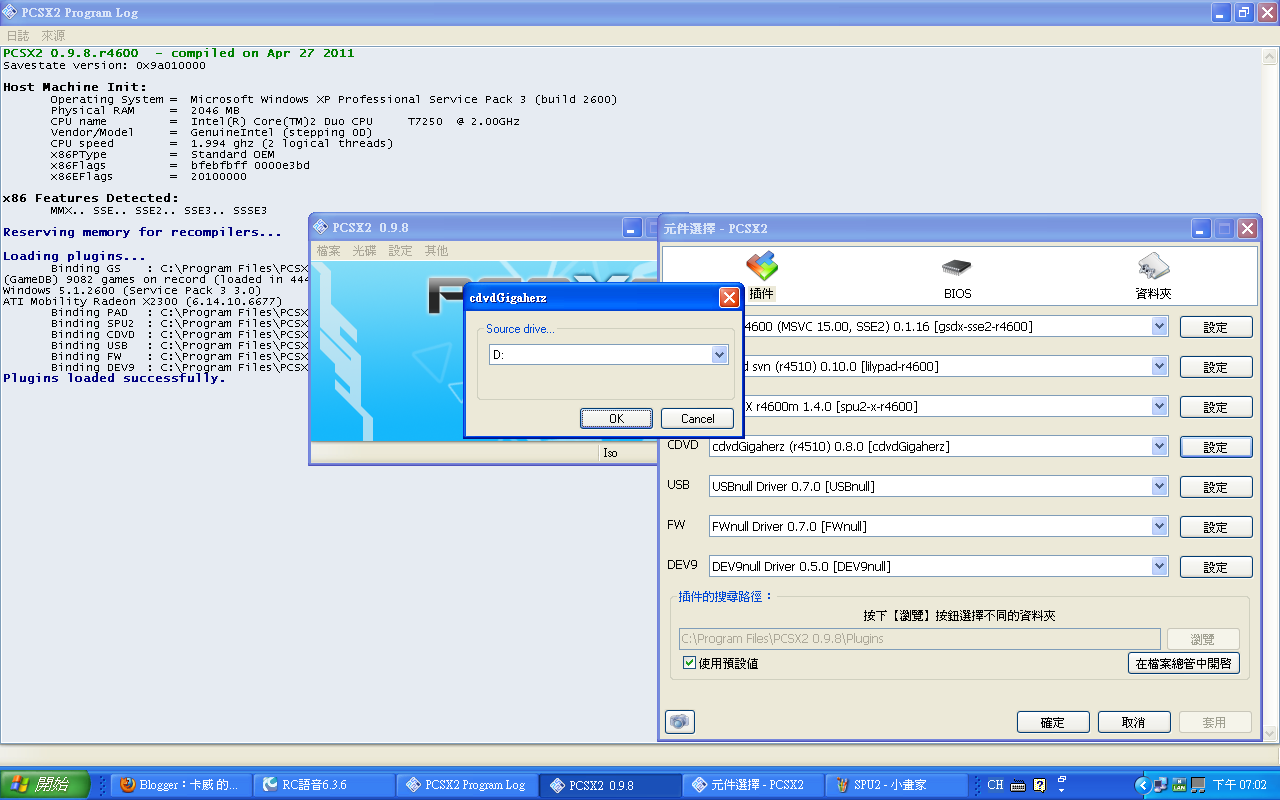Image resolution: width=1280 pixels, height=800 pixels.
Task: Click the 'x86 Features Detected:' log line
Action: [x=91, y=198]
